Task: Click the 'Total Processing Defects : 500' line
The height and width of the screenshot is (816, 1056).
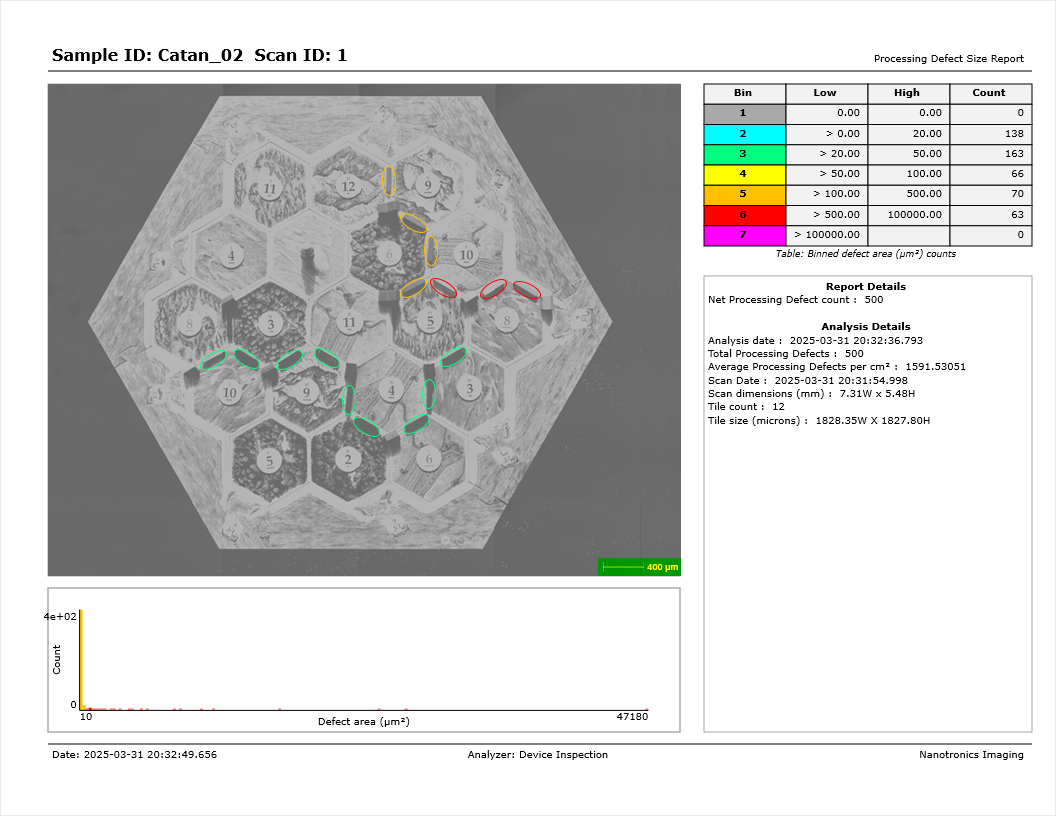Action: click(786, 354)
